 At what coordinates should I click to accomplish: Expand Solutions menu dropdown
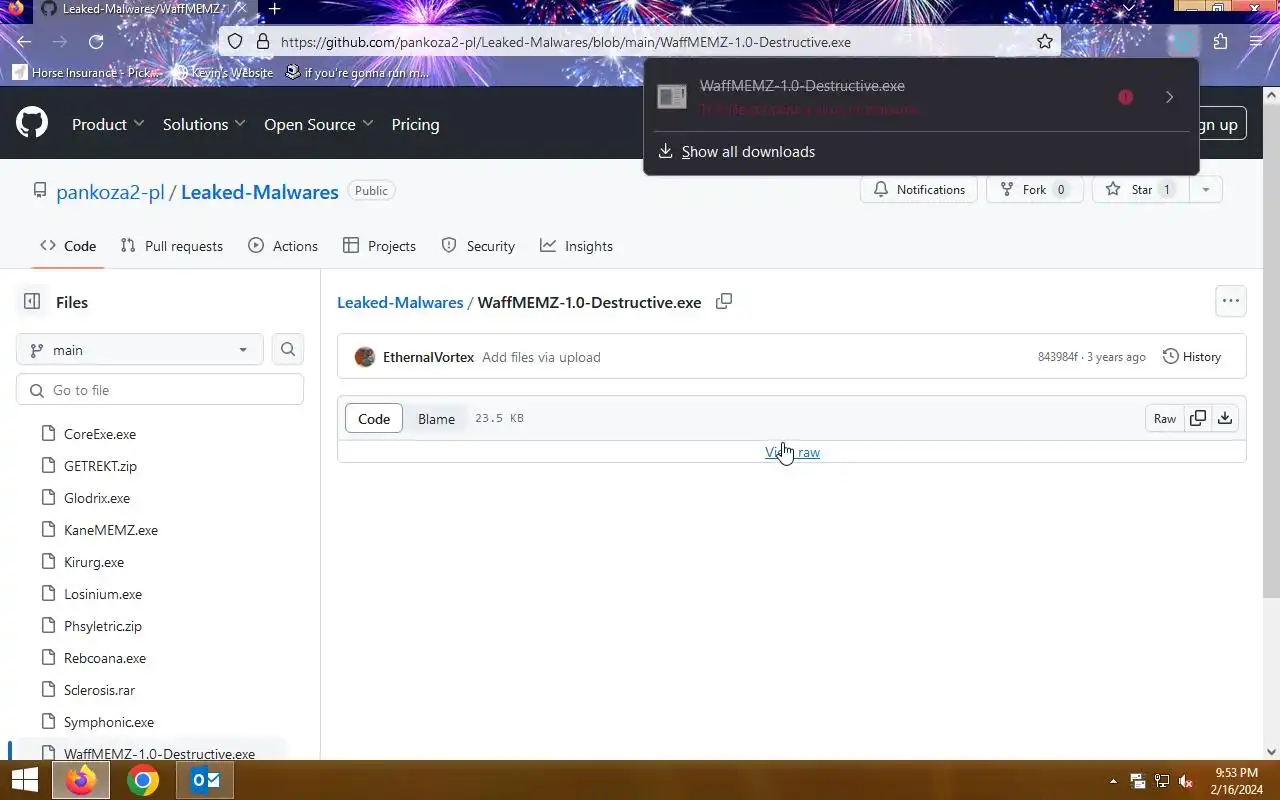click(x=204, y=124)
